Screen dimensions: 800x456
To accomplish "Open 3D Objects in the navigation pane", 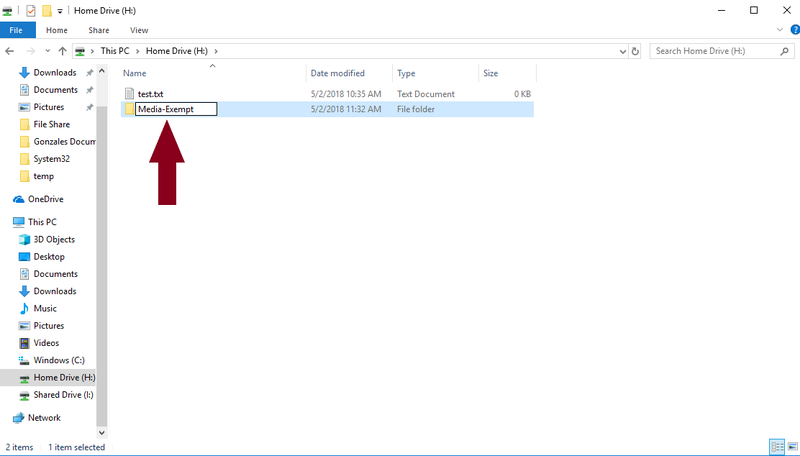I will pyautogui.click(x=54, y=240).
